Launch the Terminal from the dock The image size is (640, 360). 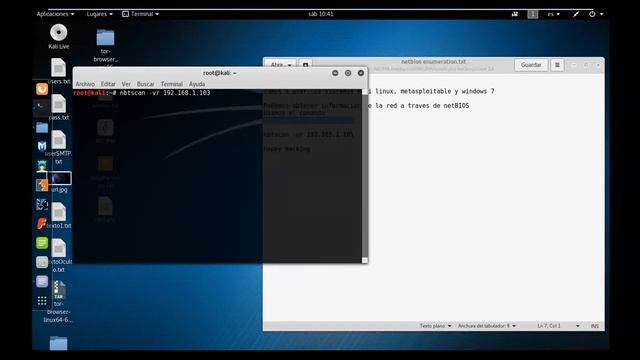point(42,107)
